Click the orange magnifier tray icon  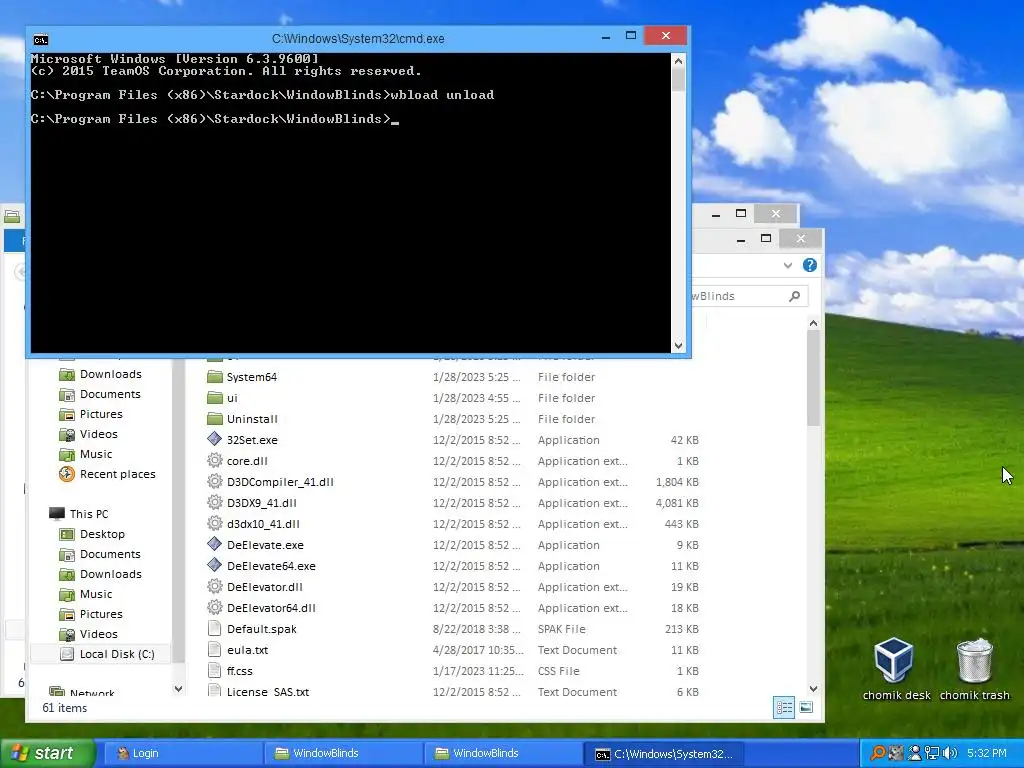pyautogui.click(x=878, y=753)
